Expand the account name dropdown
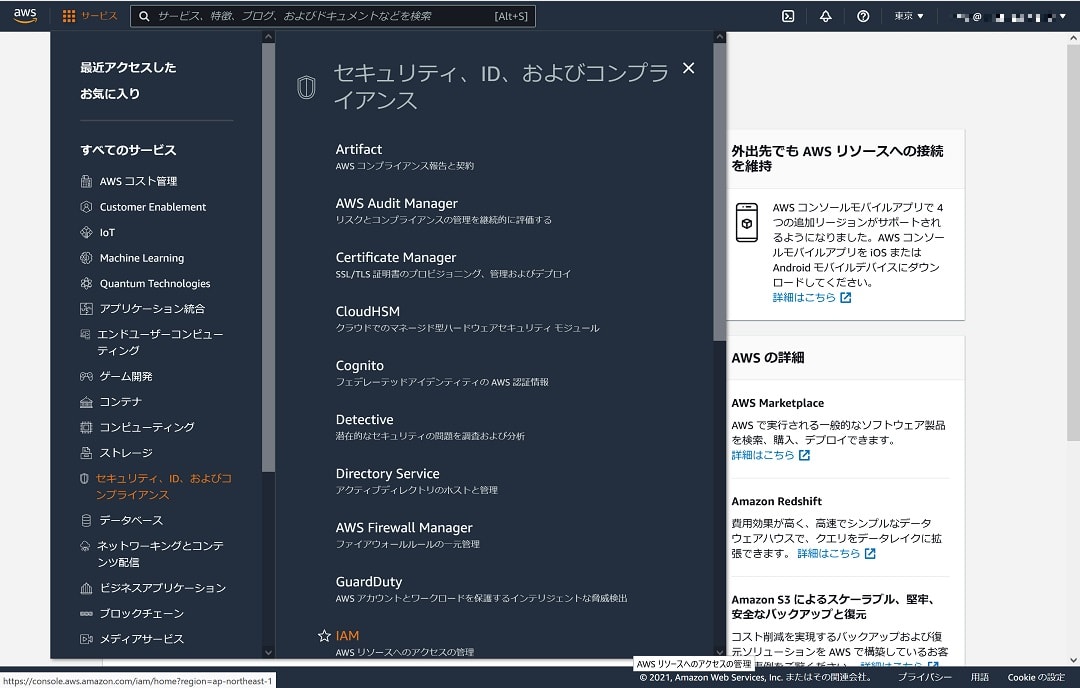1080x688 pixels. (x=1011, y=16)
